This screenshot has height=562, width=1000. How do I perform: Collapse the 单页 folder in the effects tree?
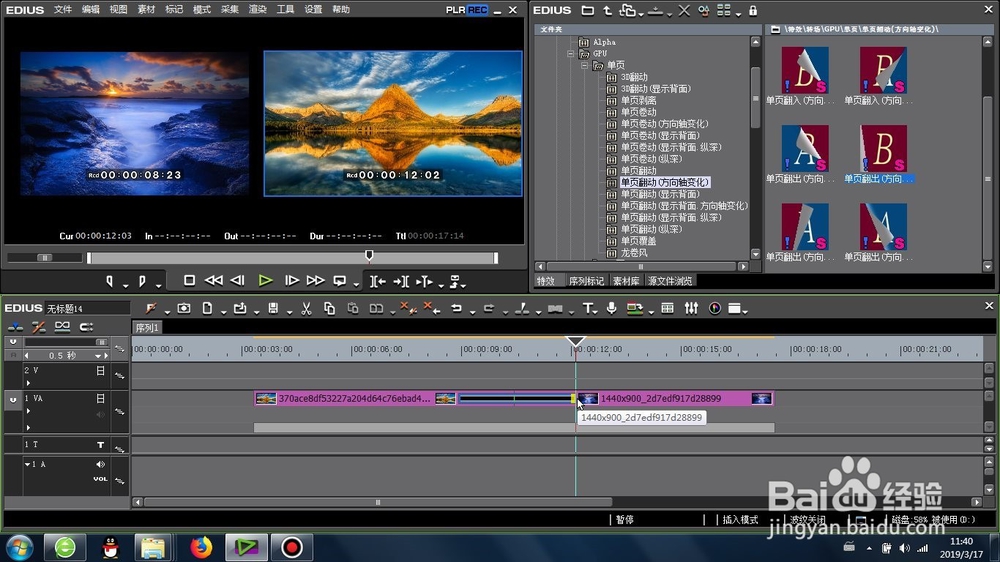point(584,65)
